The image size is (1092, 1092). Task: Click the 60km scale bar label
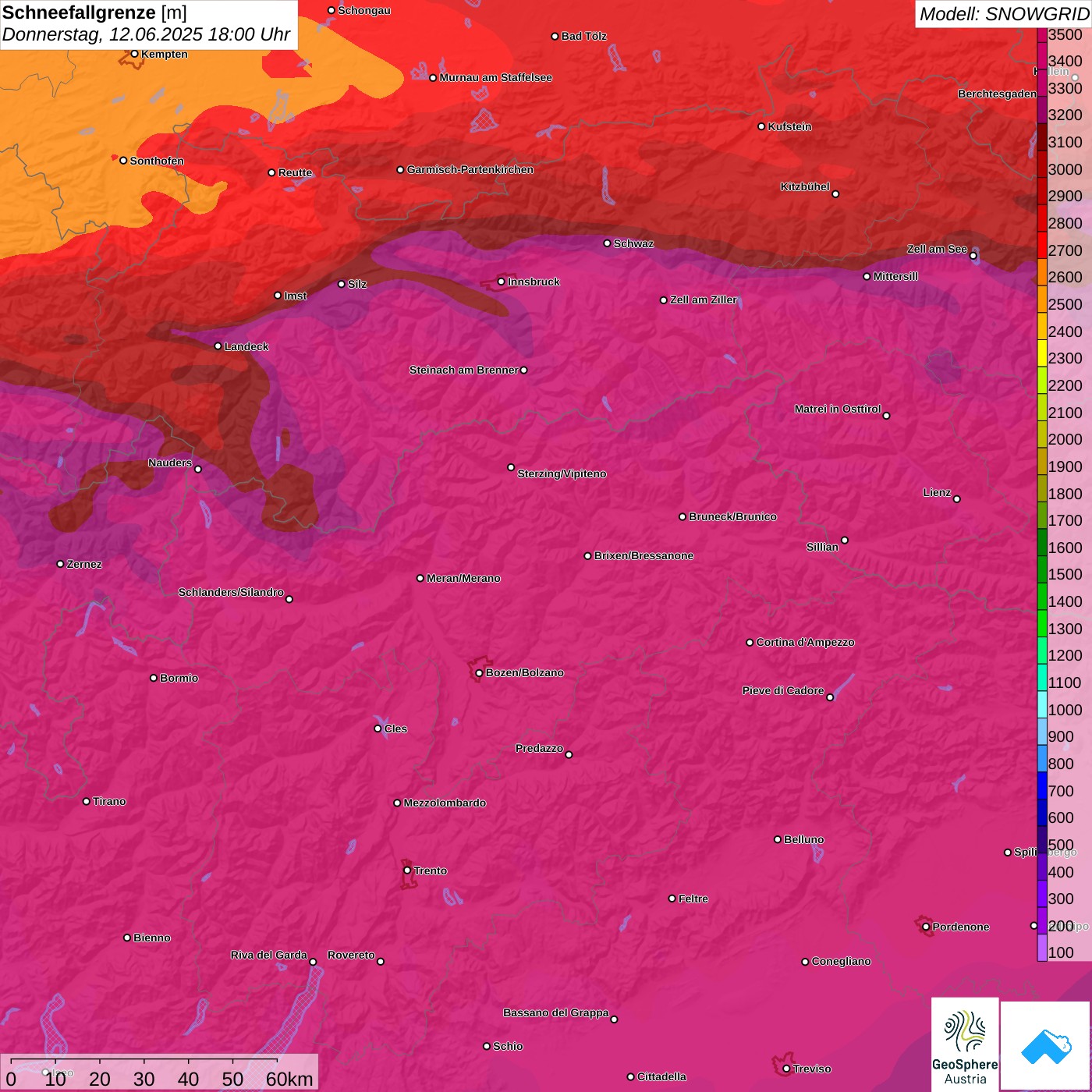[x=289, y=1080]
